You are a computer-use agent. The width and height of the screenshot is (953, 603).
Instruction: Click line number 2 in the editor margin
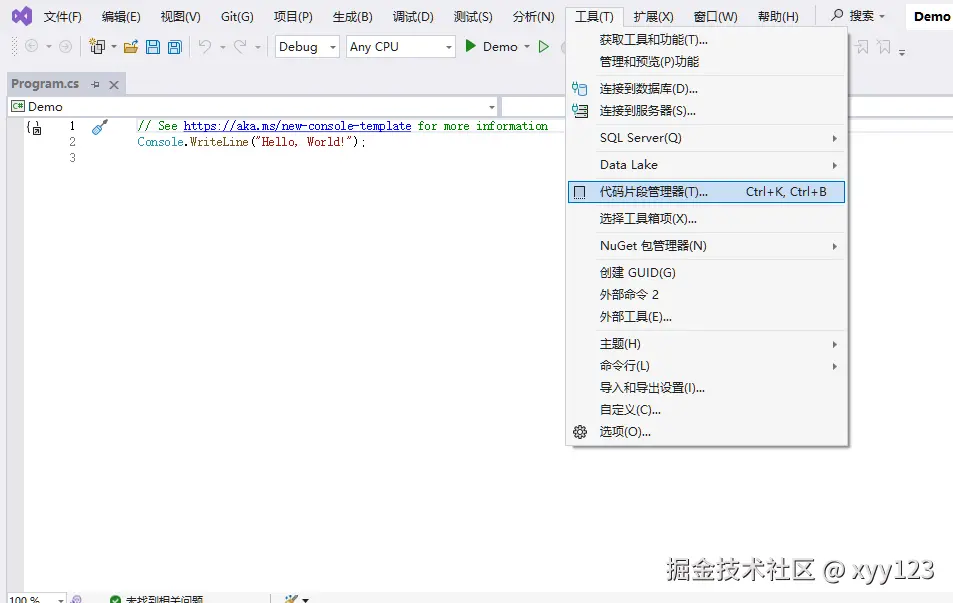click(72, 142)
